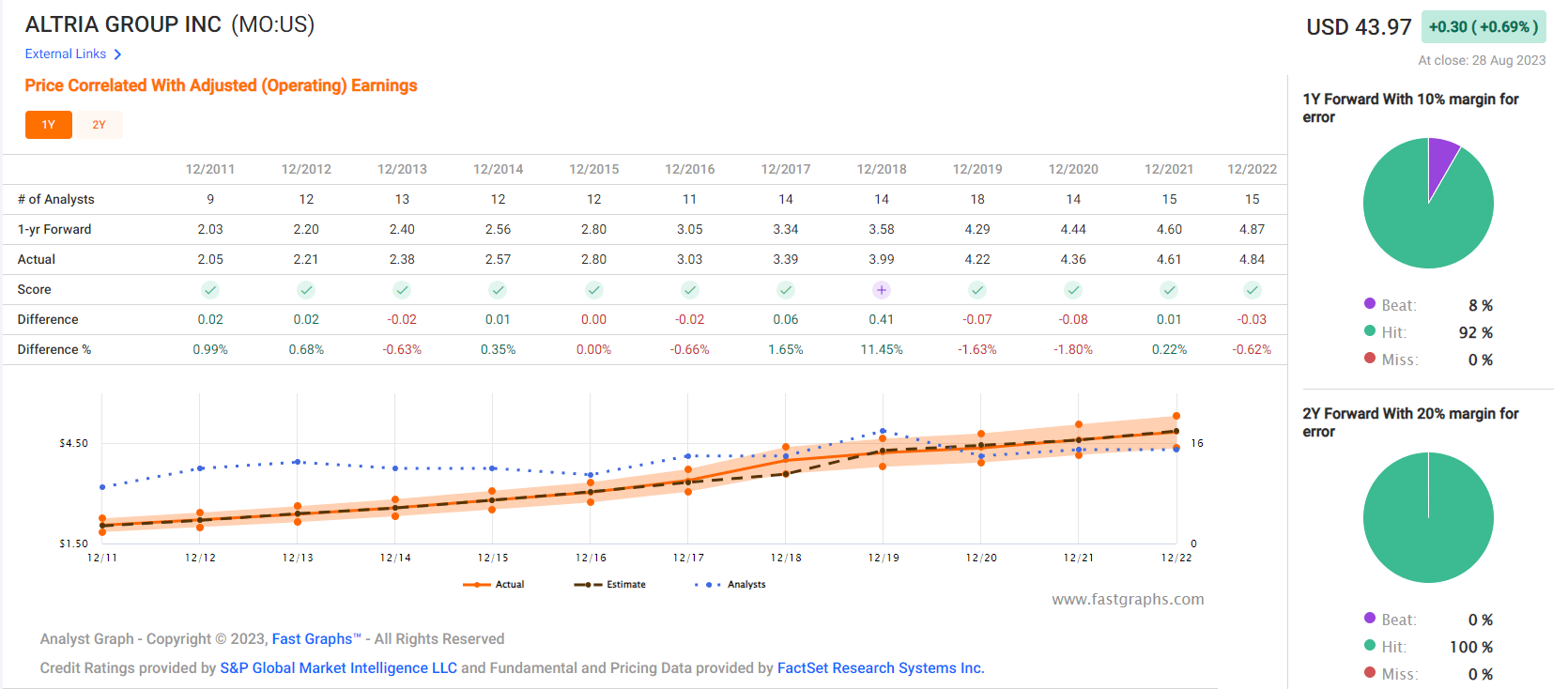Click the purple Beat legend dot in 2Y chart
The image size is (1568, 689).
coord(1370,618)
